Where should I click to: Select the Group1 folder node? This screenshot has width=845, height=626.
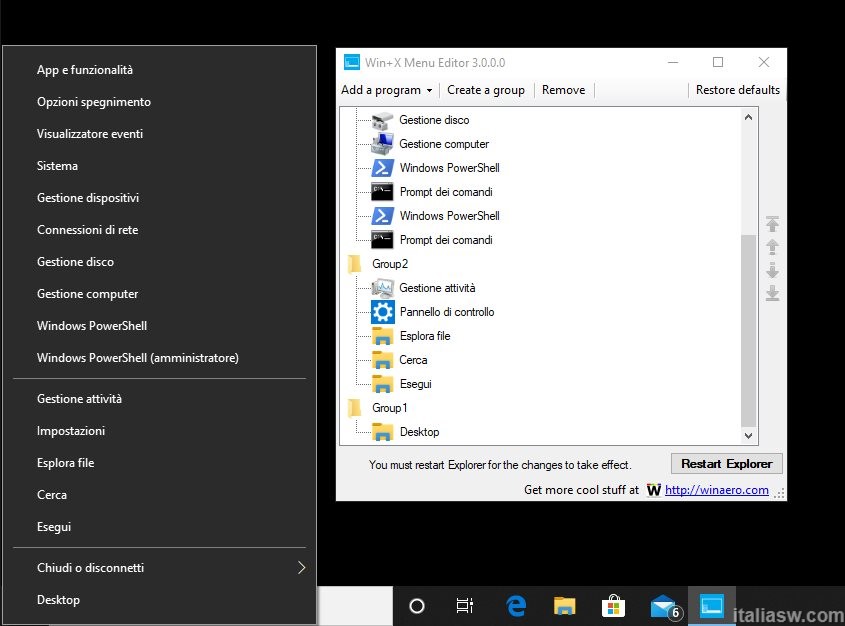(x=389, y=408)
